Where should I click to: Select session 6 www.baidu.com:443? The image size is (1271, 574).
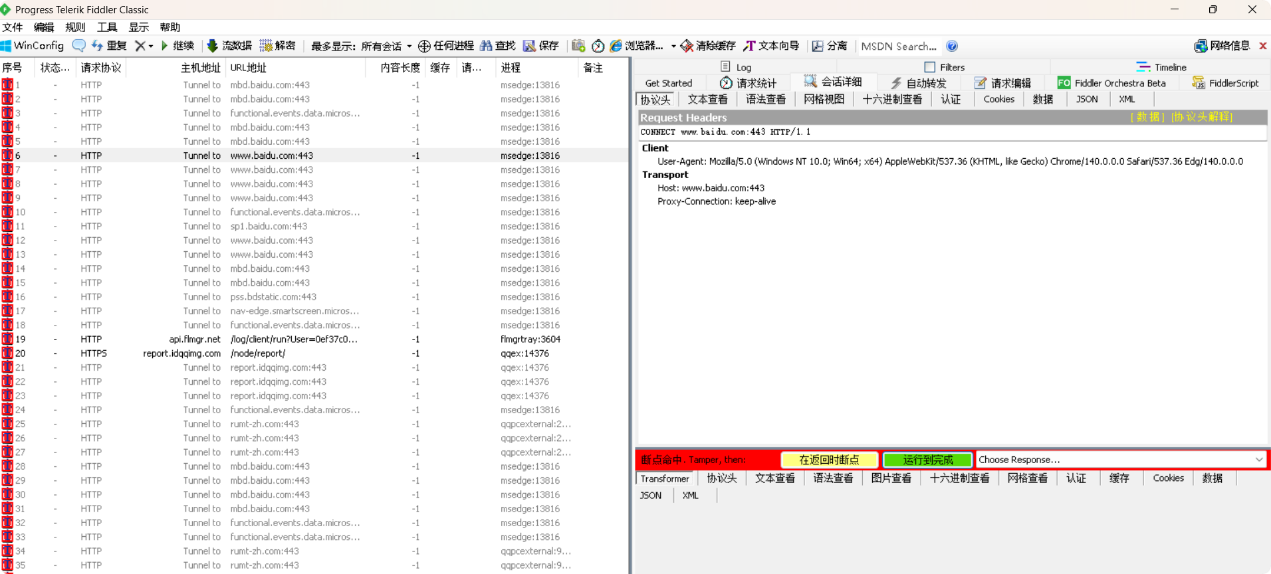tap(314, 156)
